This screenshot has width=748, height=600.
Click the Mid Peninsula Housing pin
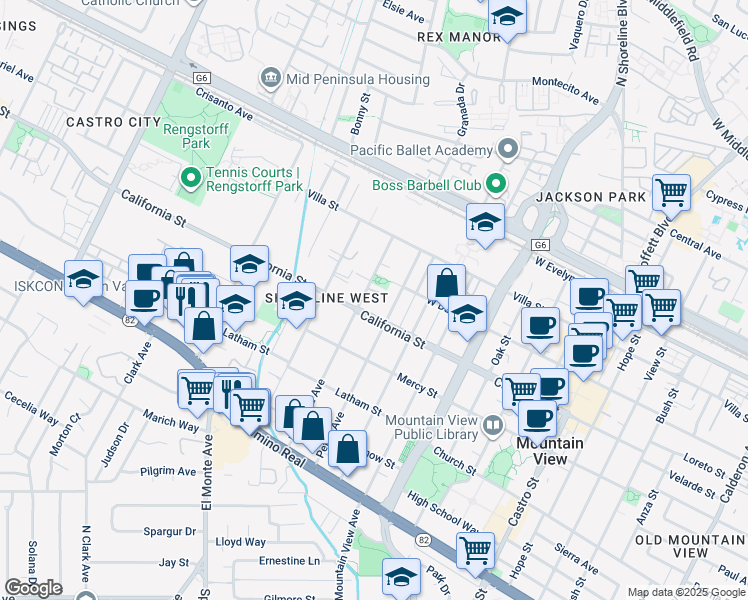[270, 78]
